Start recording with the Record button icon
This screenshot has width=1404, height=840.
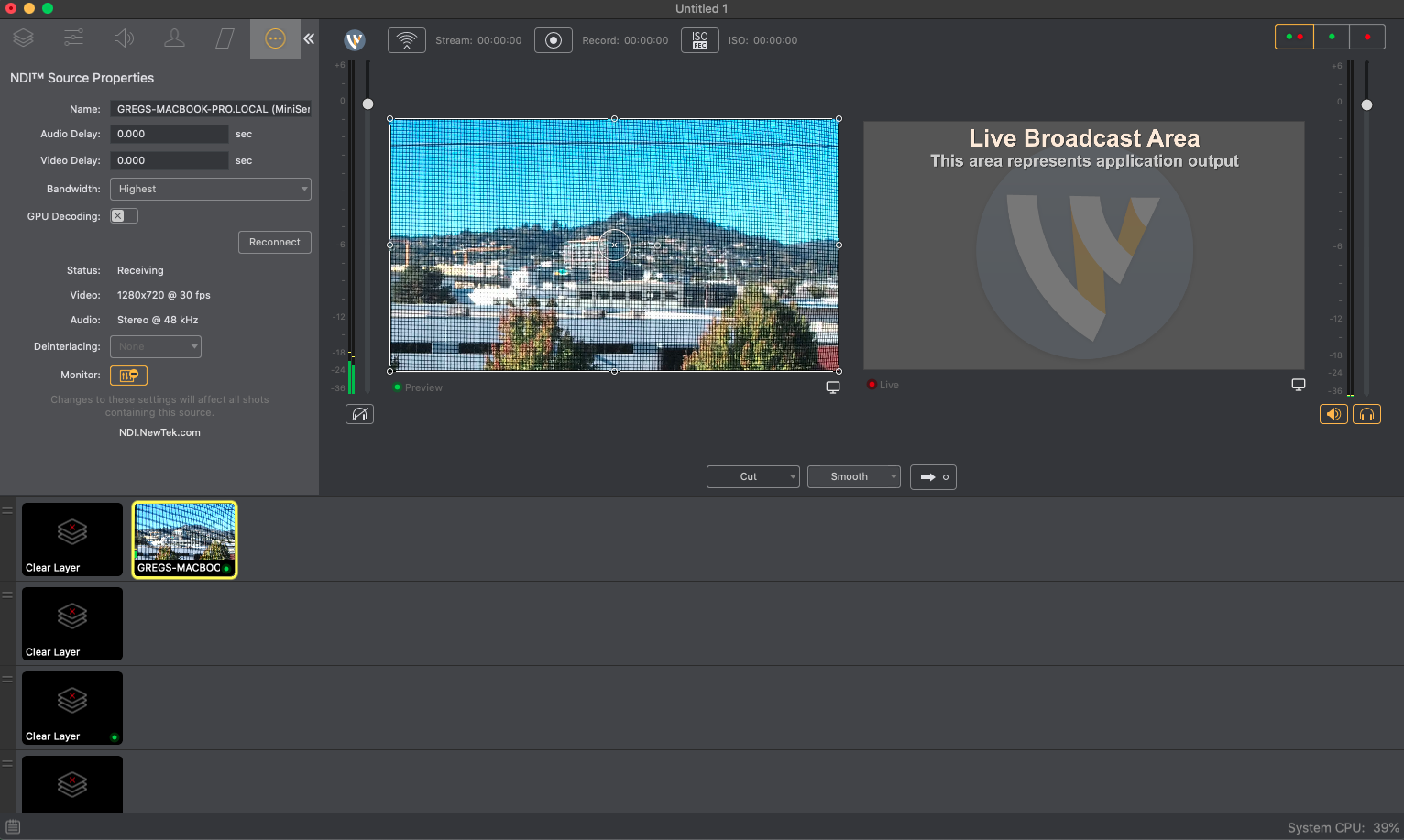click(553, 39)
